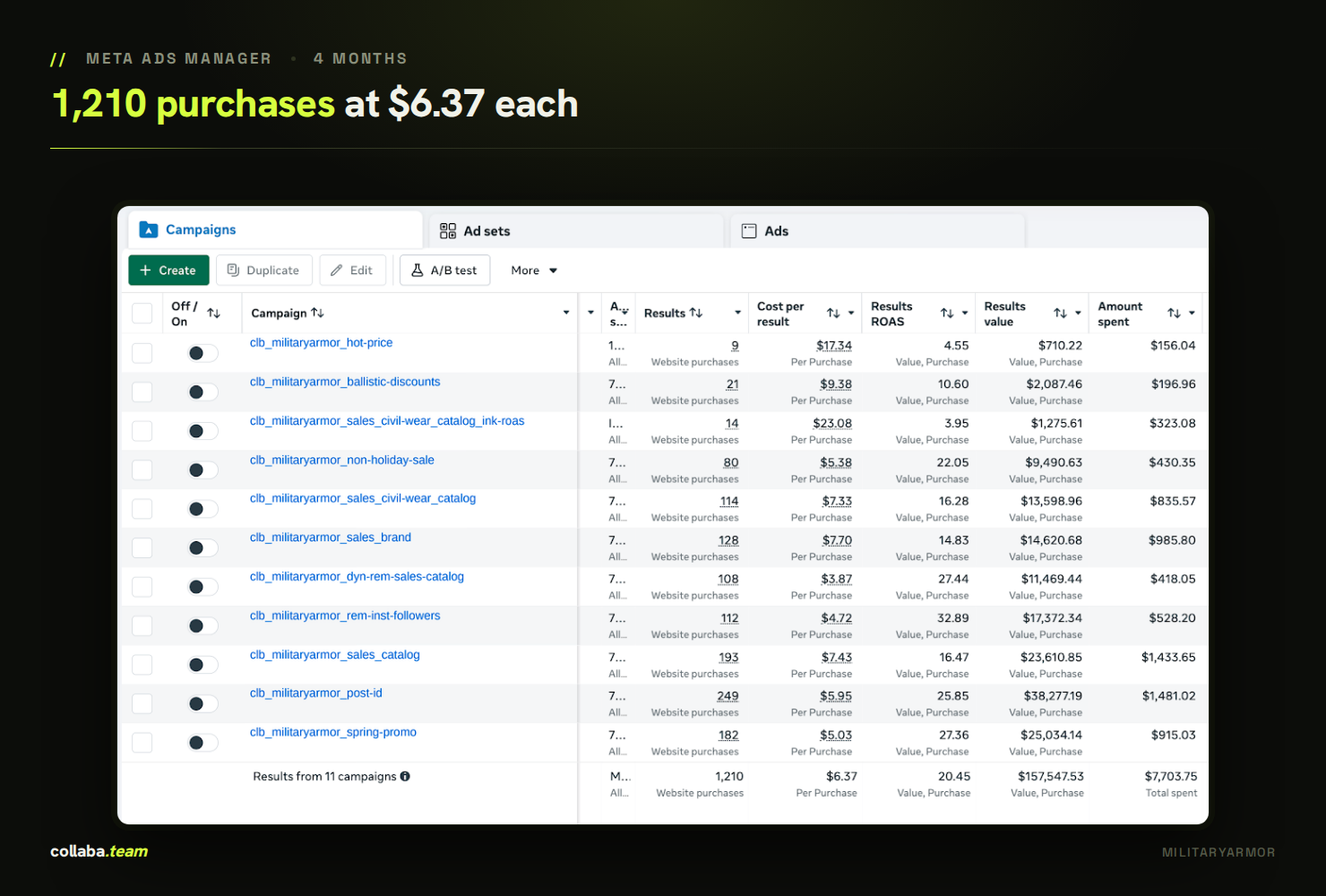
Task: Sort by Results ROAS arrows icon
Action: [947, 314]
